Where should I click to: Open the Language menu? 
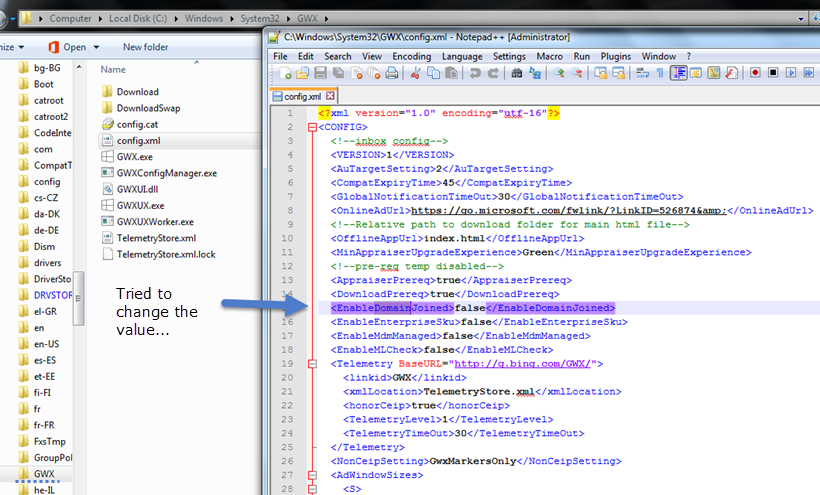pos(462,56)
